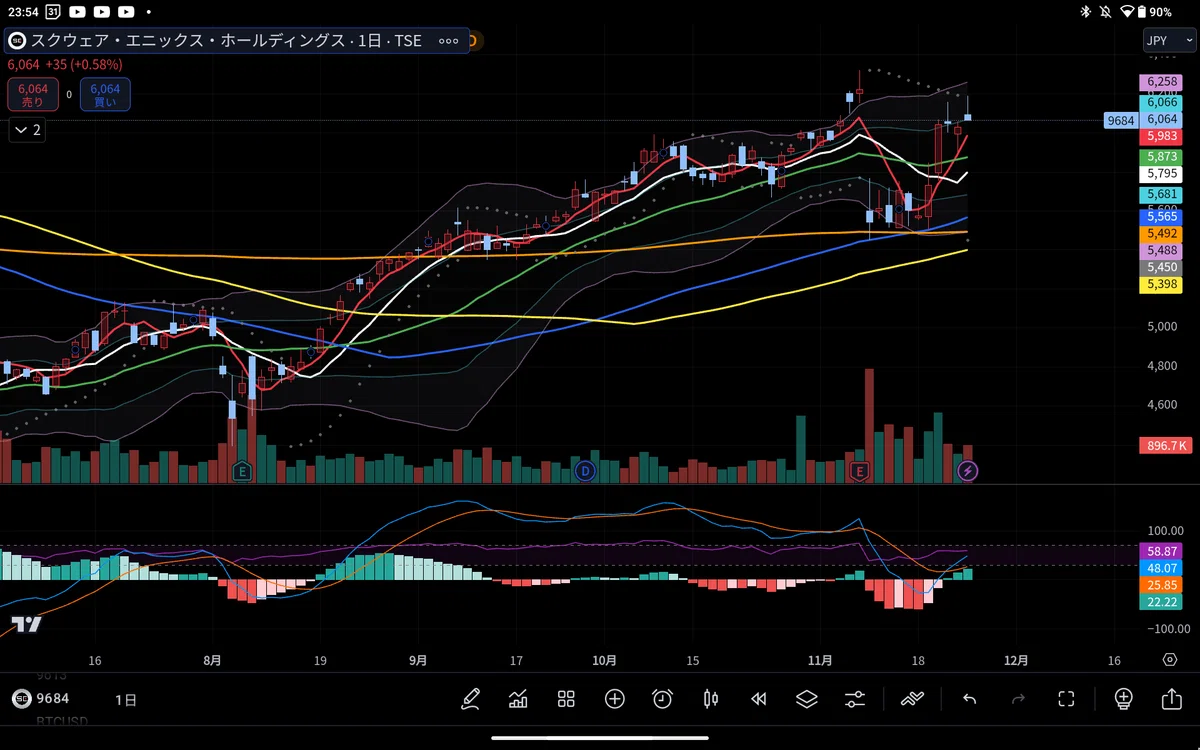1200x750 pixels.
Task: Open the November red earnings E marker
Action: [x=858, y=471]
